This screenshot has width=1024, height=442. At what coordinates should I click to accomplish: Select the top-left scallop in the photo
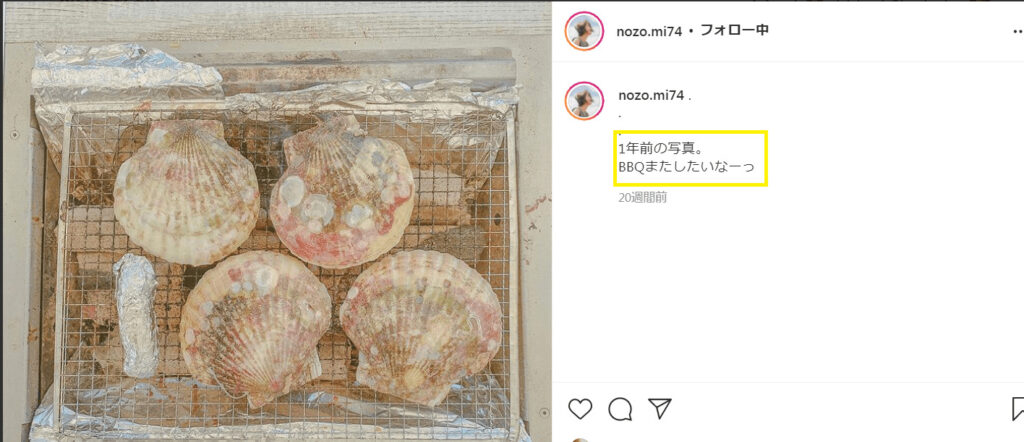(187, 192)
